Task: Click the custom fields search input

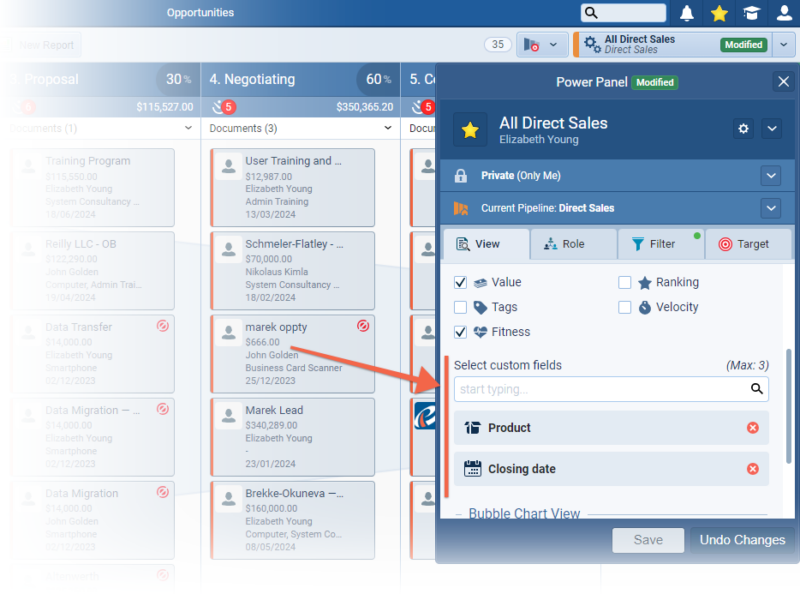Action: point(600,389)
